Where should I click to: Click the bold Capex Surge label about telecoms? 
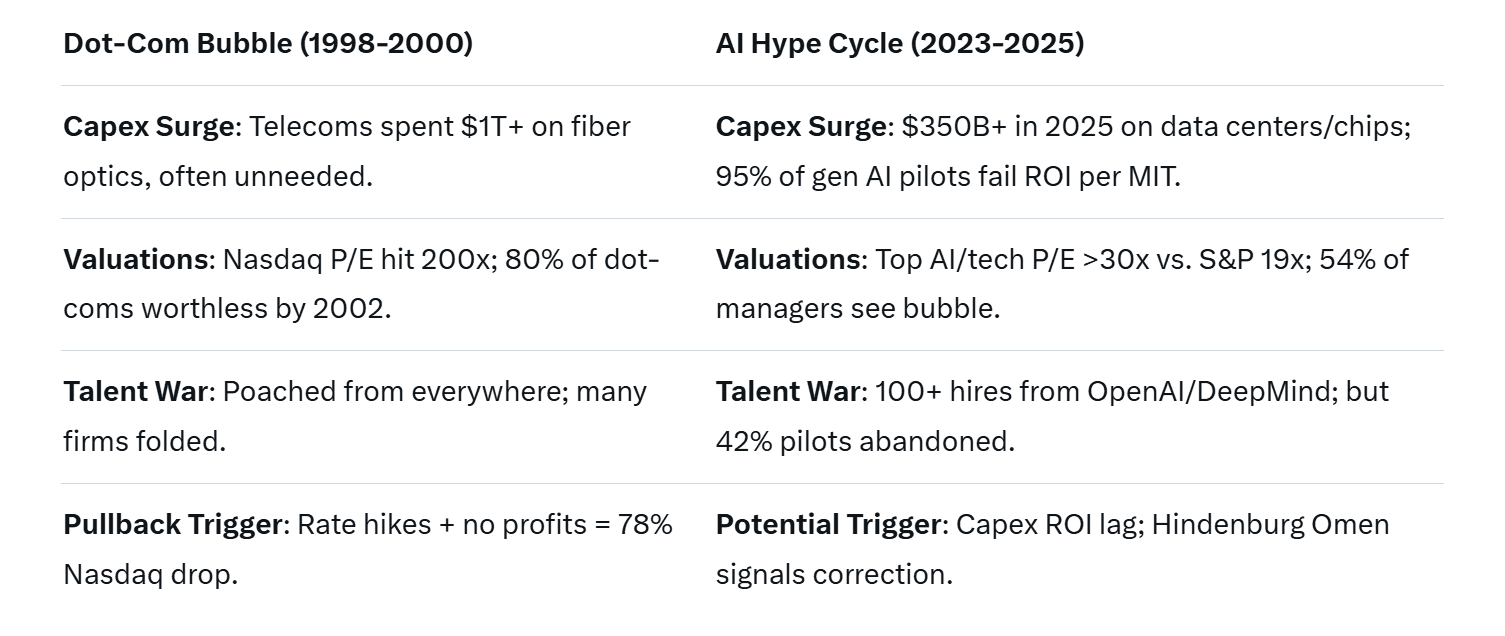coord(151,127)
